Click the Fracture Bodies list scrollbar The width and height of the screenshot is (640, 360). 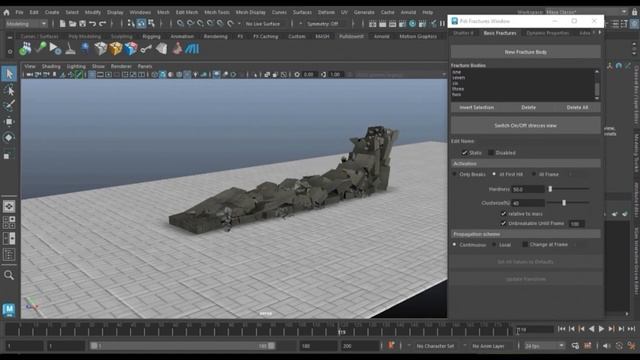(x=597, y=84)
